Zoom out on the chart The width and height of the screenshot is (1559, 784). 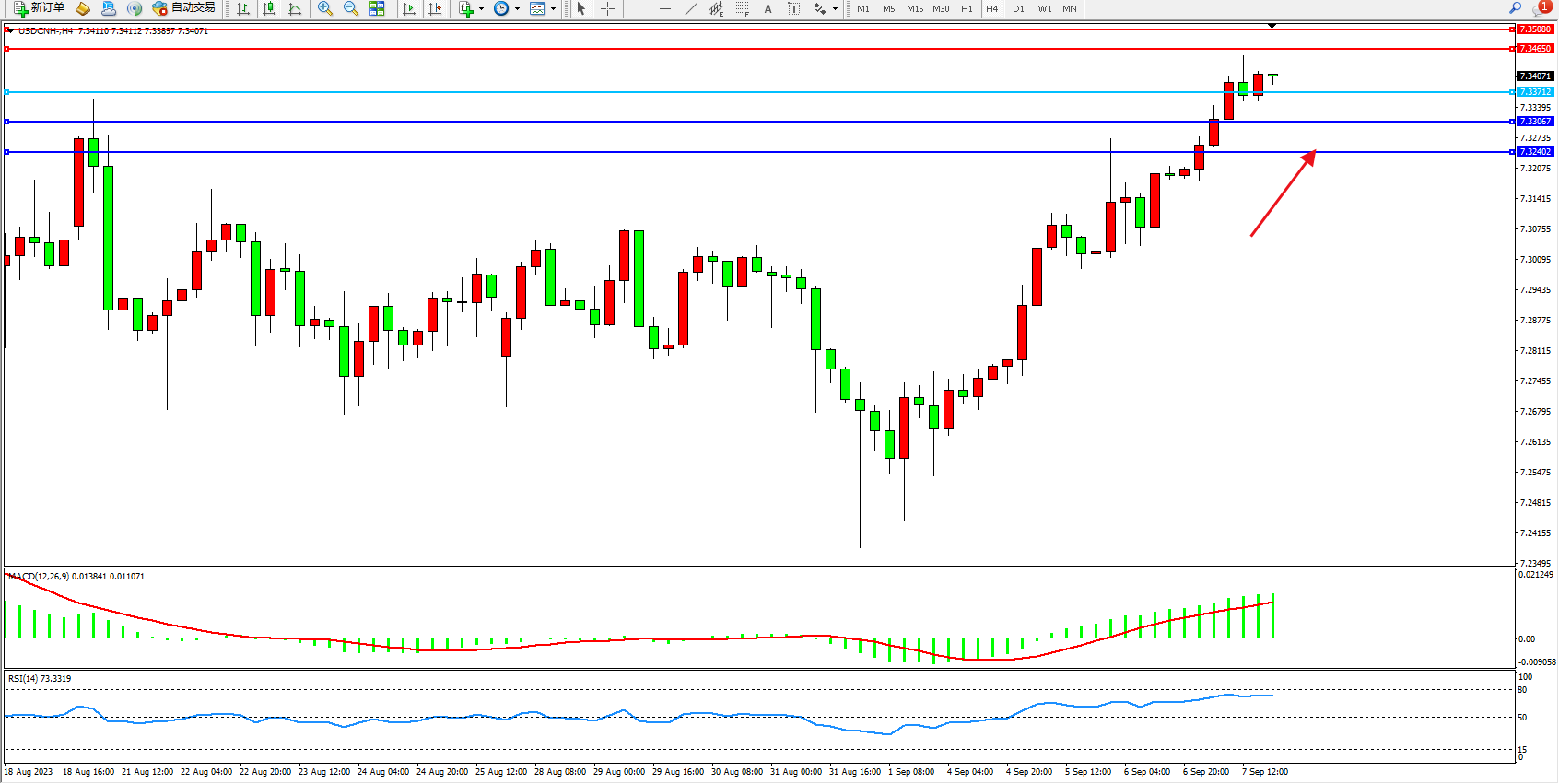point(351,9)
